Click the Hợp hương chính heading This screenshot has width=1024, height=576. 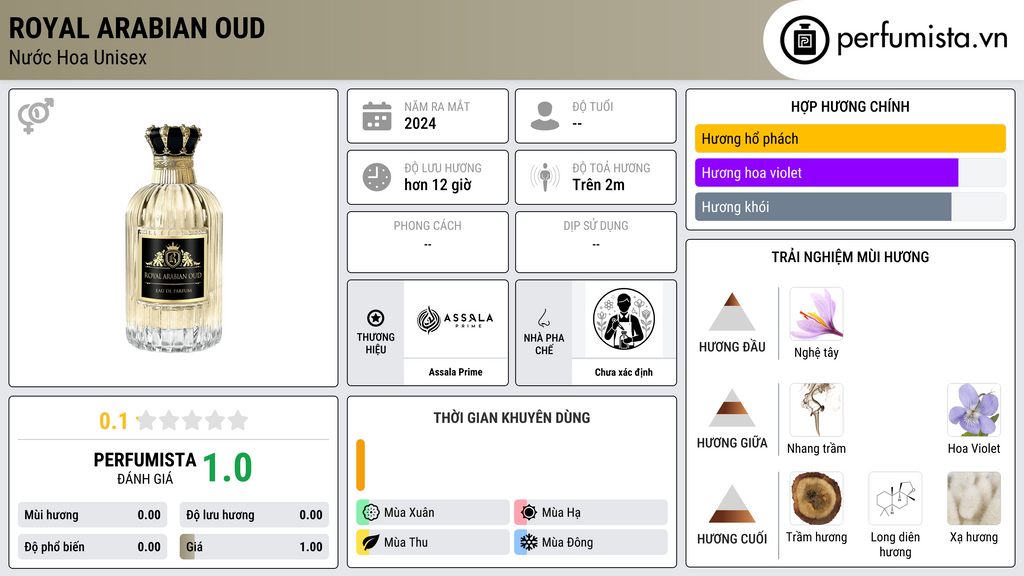point(850,106)
